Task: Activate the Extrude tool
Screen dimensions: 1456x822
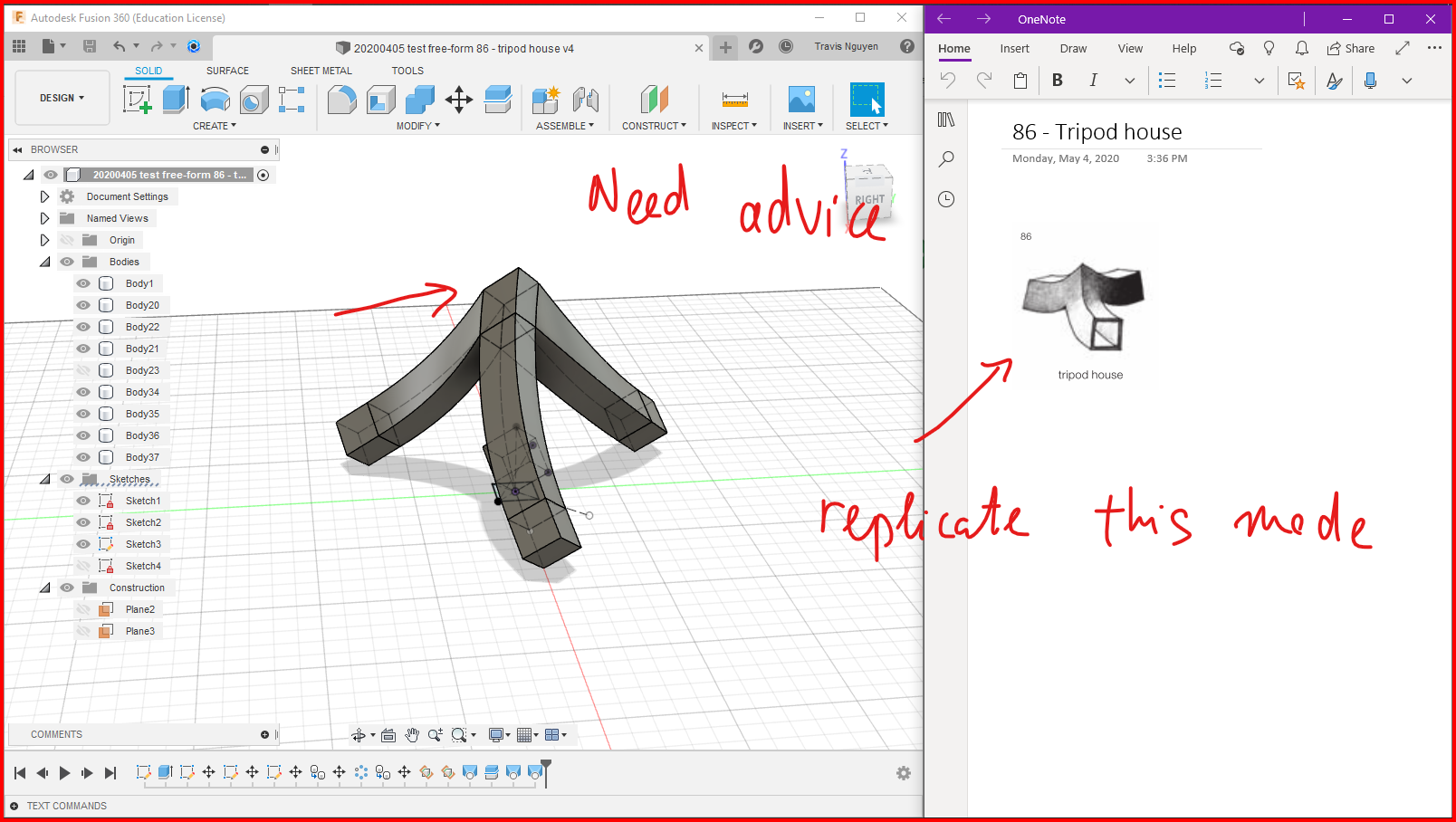Action: [174, 98]
